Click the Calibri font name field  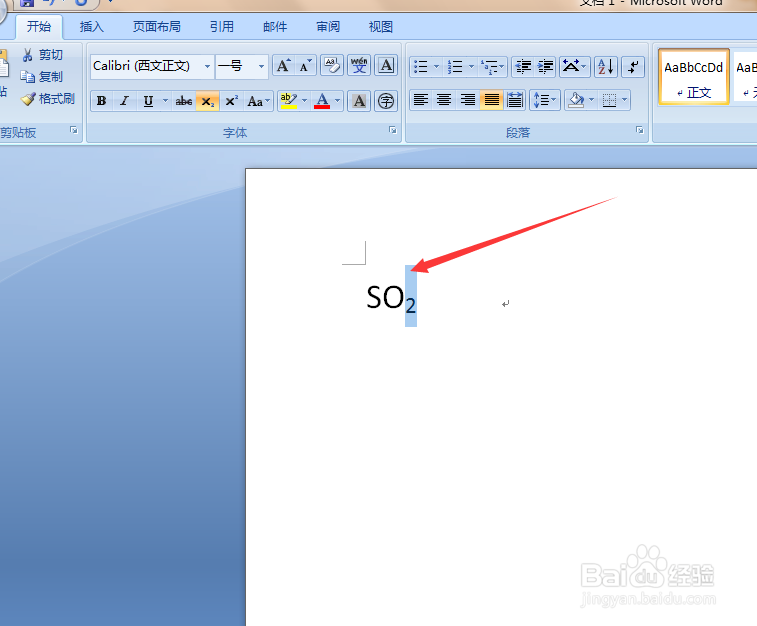click(146, 66)
